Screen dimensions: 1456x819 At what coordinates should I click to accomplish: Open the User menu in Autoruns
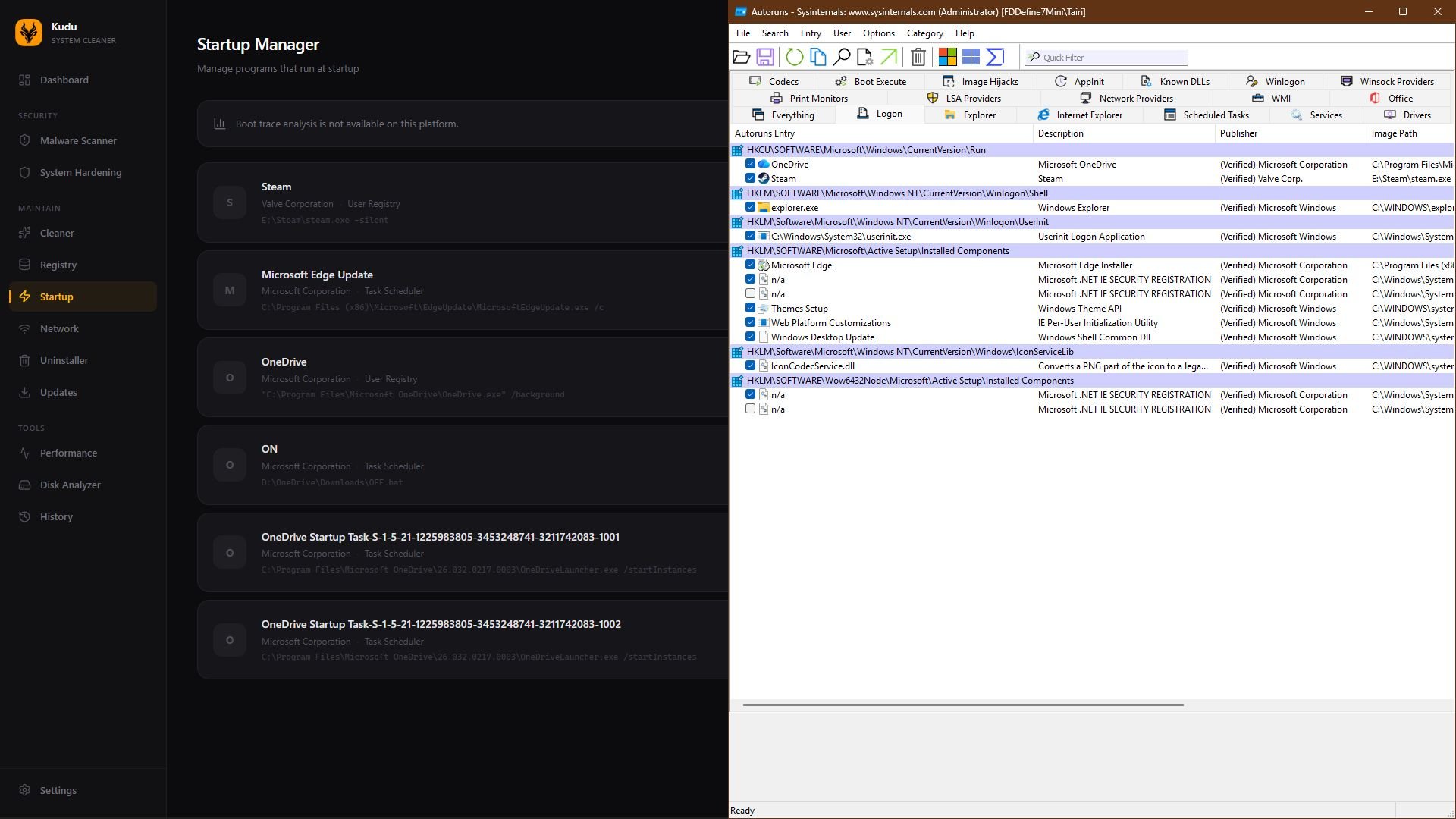[x=842, y=33]
